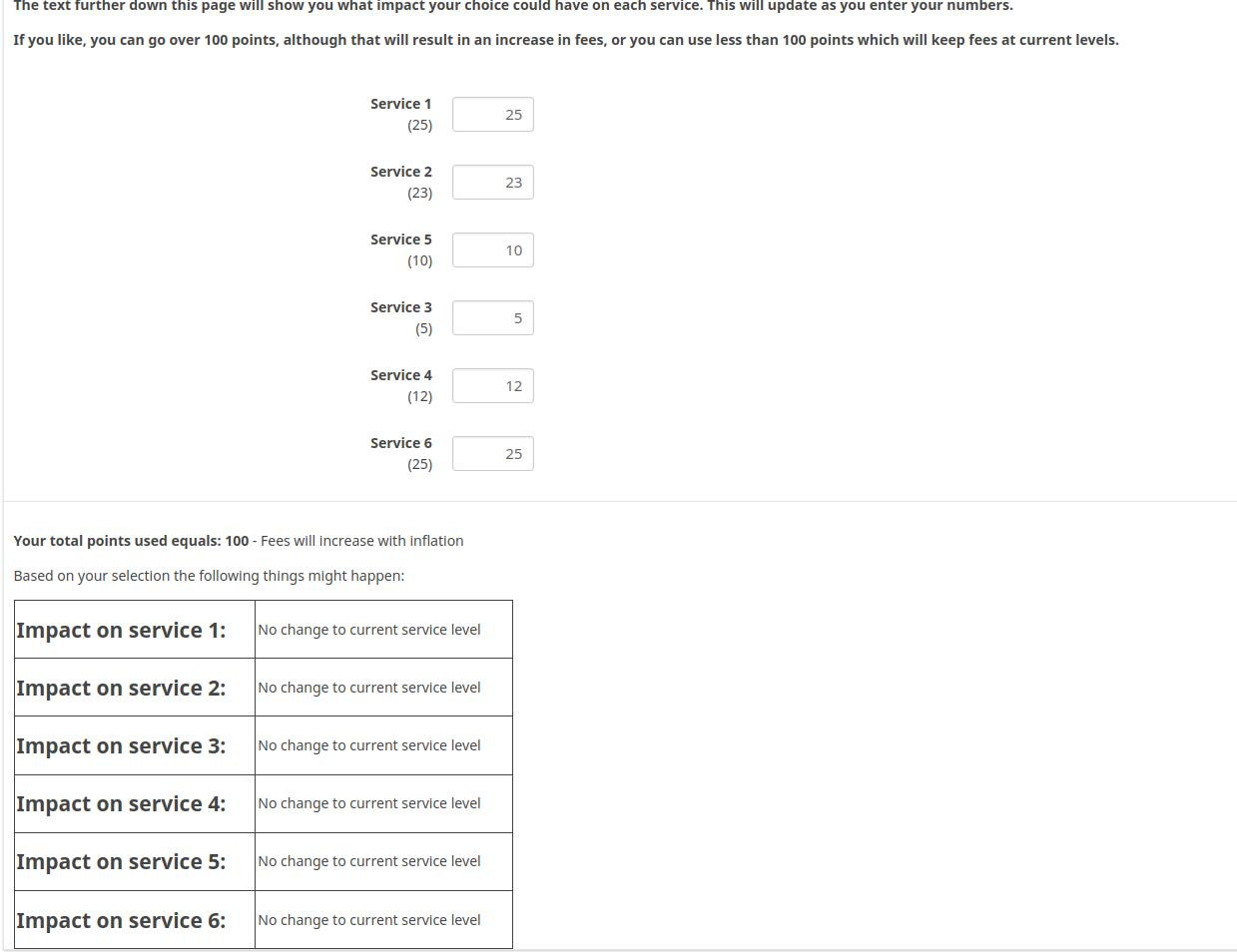Click the bold Service 3 label
This screenshot has width=1237, height=952.
[400, 307]
